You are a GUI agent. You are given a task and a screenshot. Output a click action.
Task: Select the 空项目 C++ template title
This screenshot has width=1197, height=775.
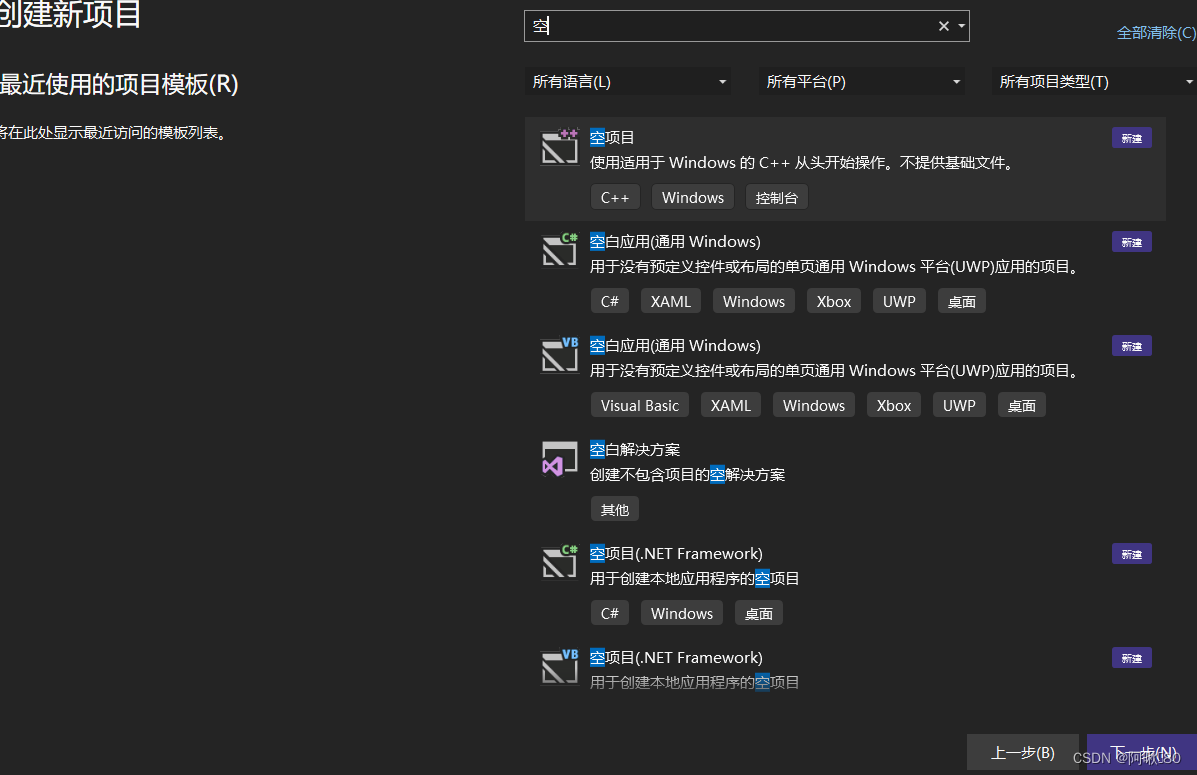(x=612, y=137)
